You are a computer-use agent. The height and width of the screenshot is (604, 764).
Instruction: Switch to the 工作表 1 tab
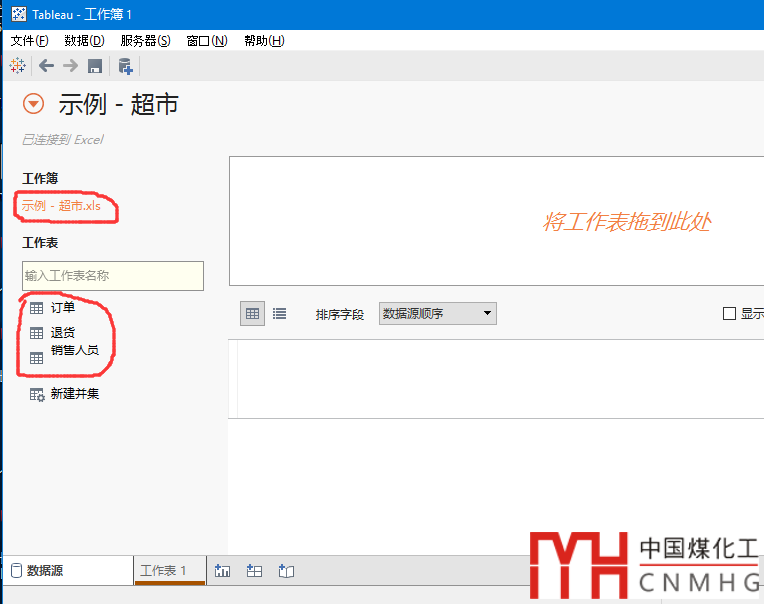pyautogui.click(x=170, y=570)
